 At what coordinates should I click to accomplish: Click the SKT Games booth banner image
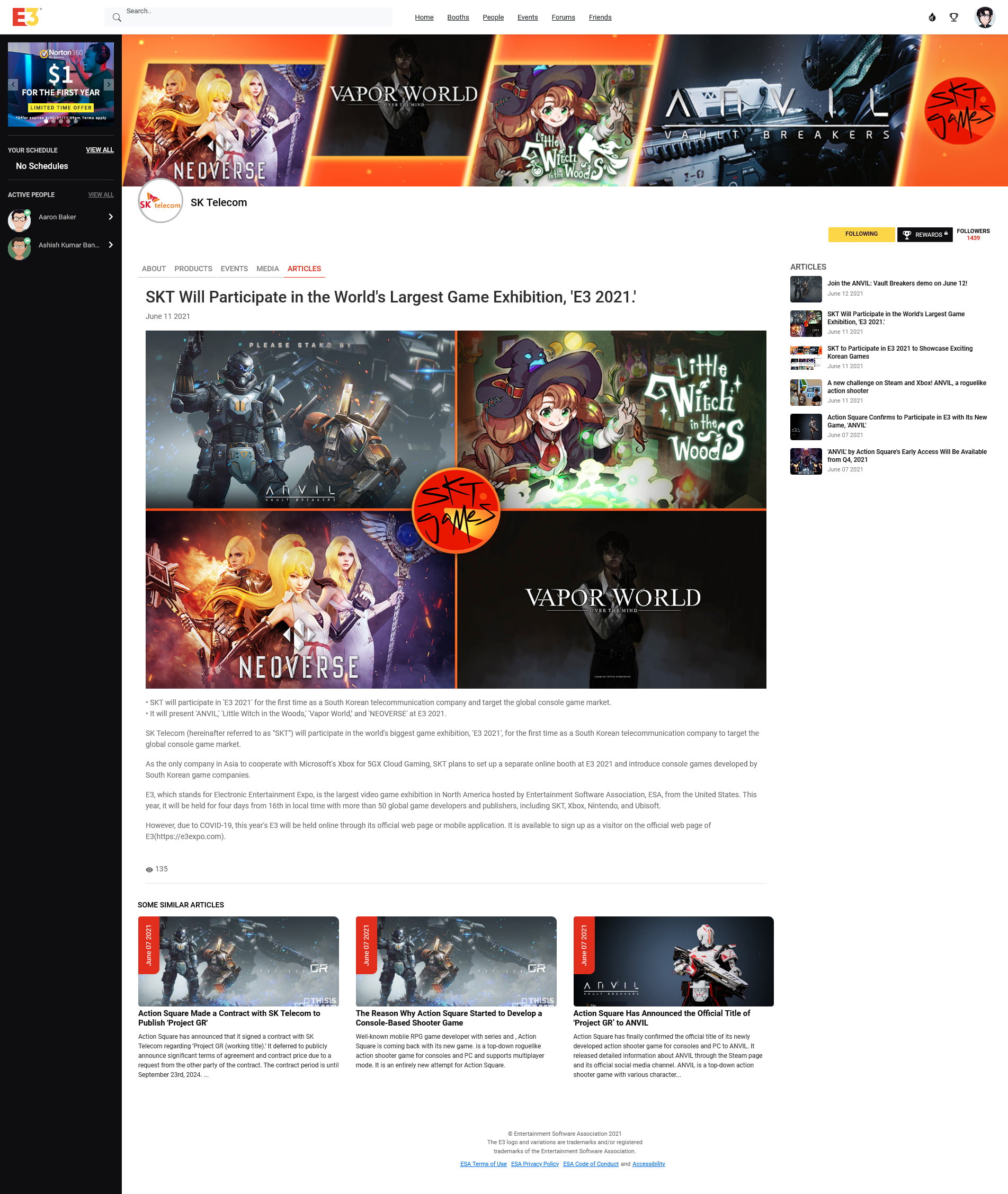(x=565, y=110)
